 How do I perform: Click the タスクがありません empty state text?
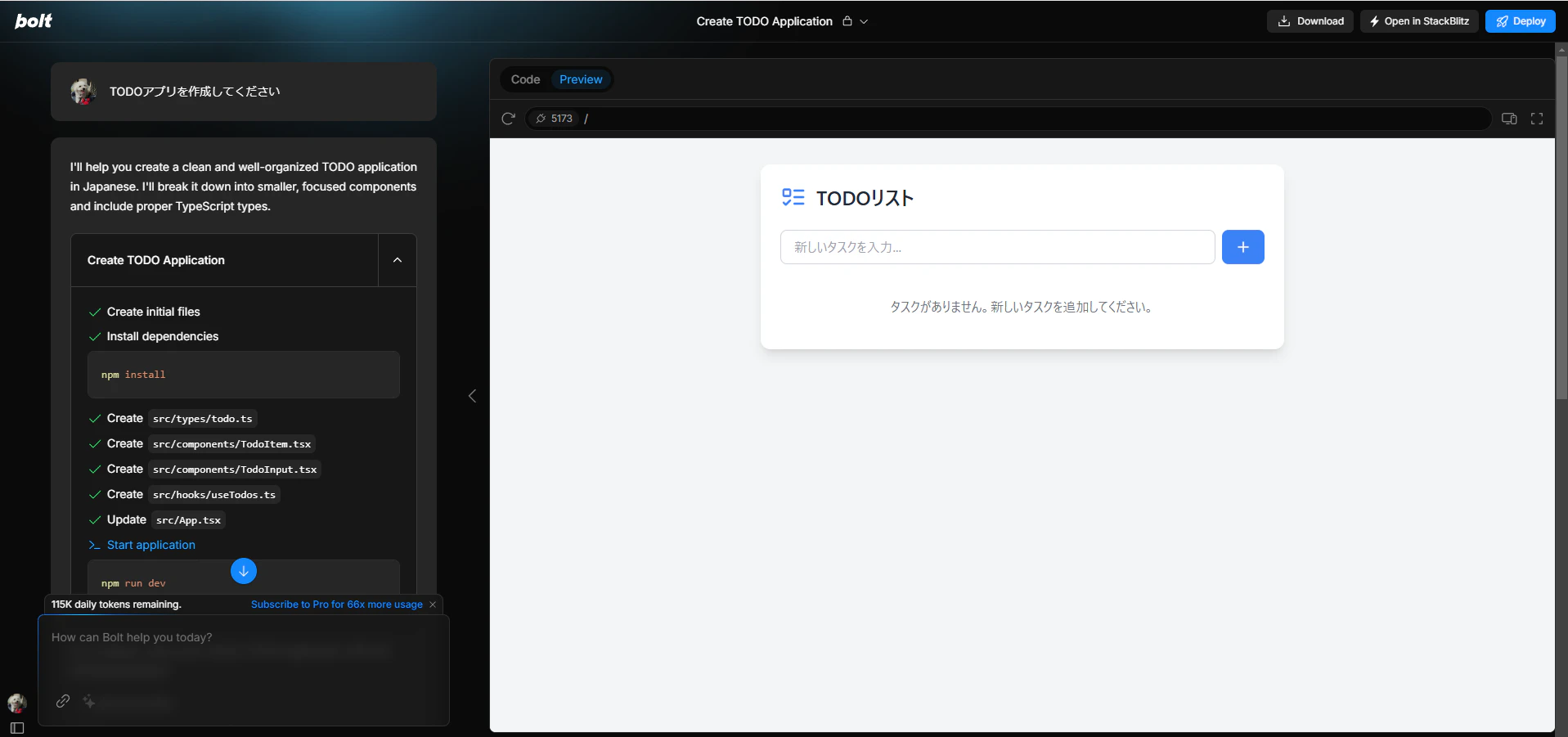[1022, 307]
